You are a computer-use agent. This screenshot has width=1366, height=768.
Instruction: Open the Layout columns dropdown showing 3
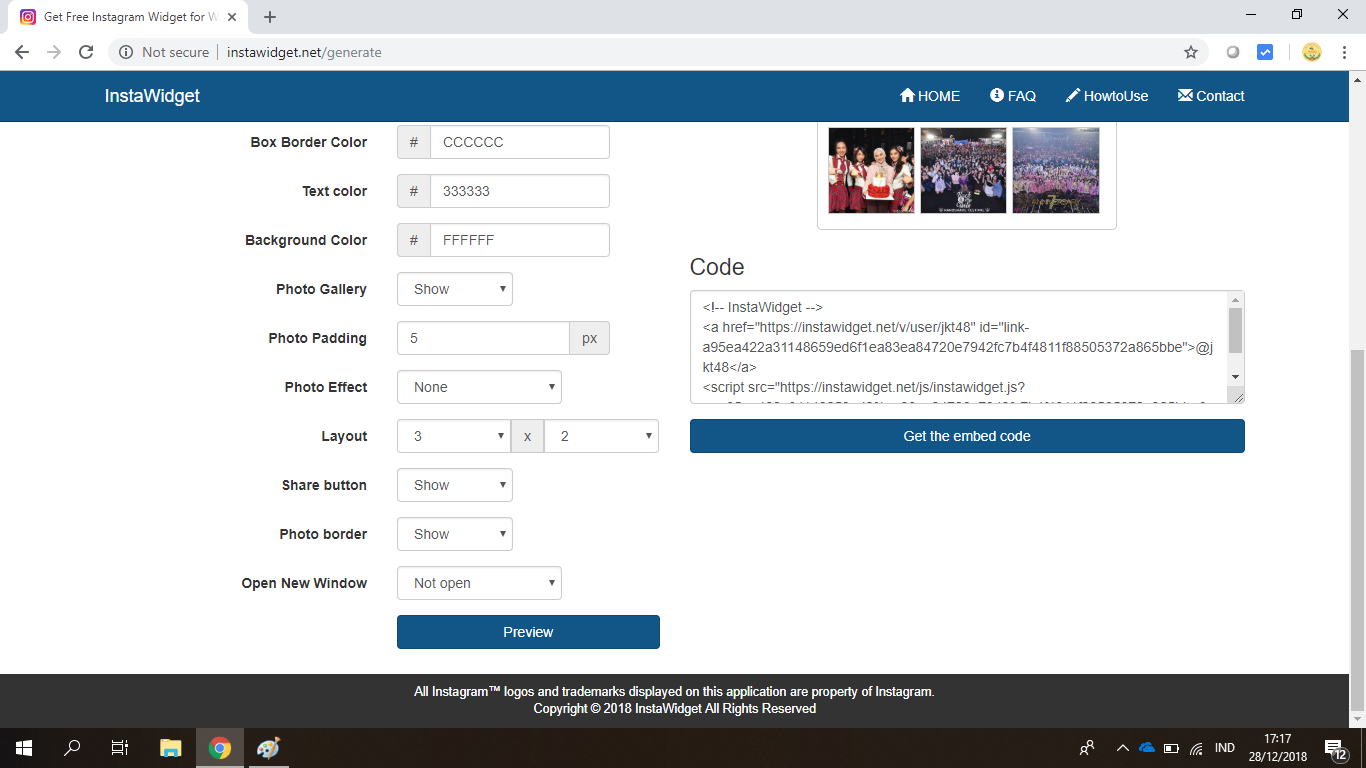click(x=454, y=436)
